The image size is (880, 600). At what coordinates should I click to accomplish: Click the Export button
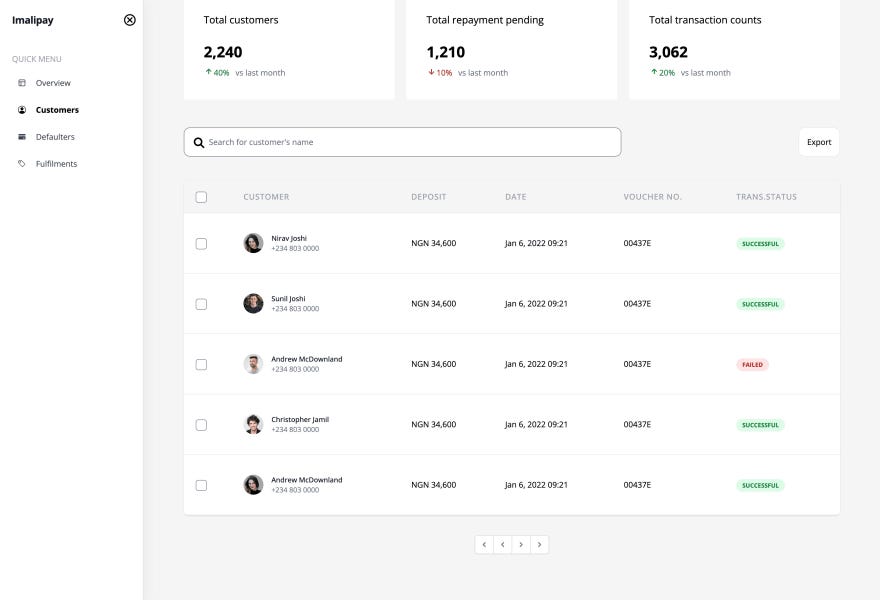pos(819,142)
